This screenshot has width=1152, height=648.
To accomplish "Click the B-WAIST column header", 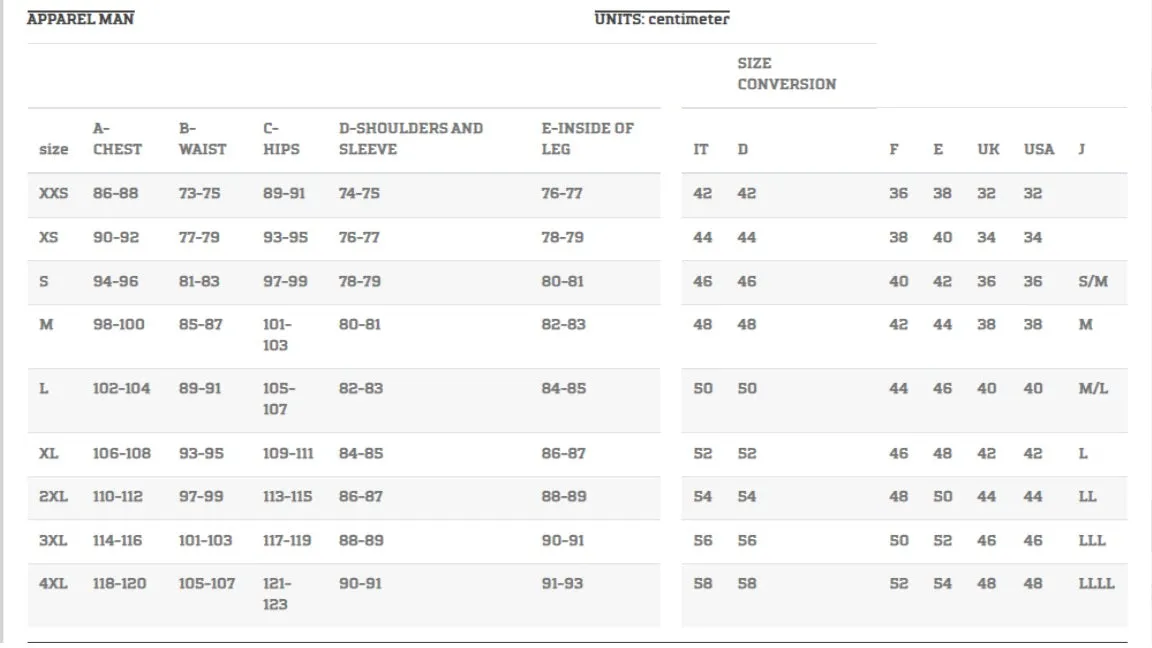I will click(203, 139).
